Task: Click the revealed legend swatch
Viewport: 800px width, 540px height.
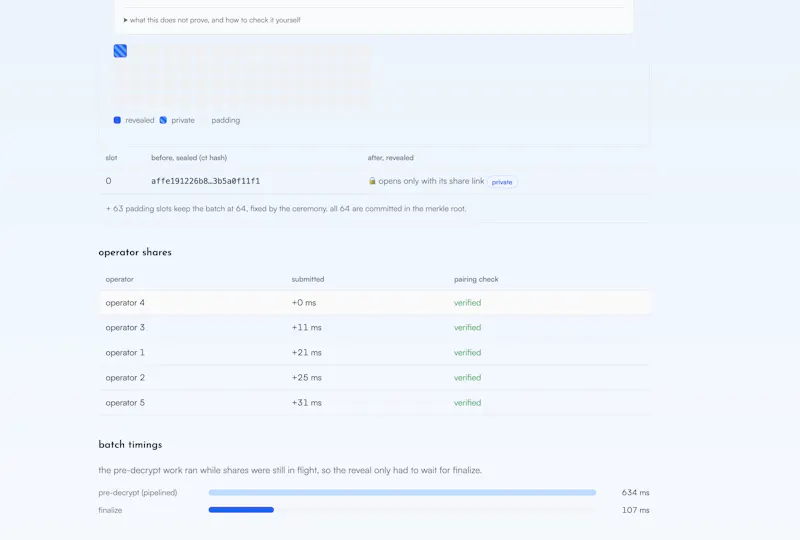Action: [117, 120]
